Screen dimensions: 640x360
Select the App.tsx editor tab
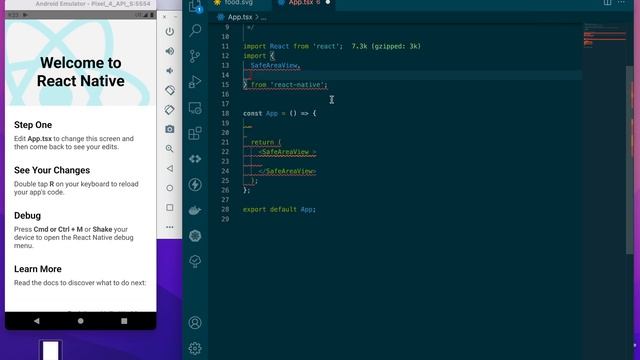304,3
